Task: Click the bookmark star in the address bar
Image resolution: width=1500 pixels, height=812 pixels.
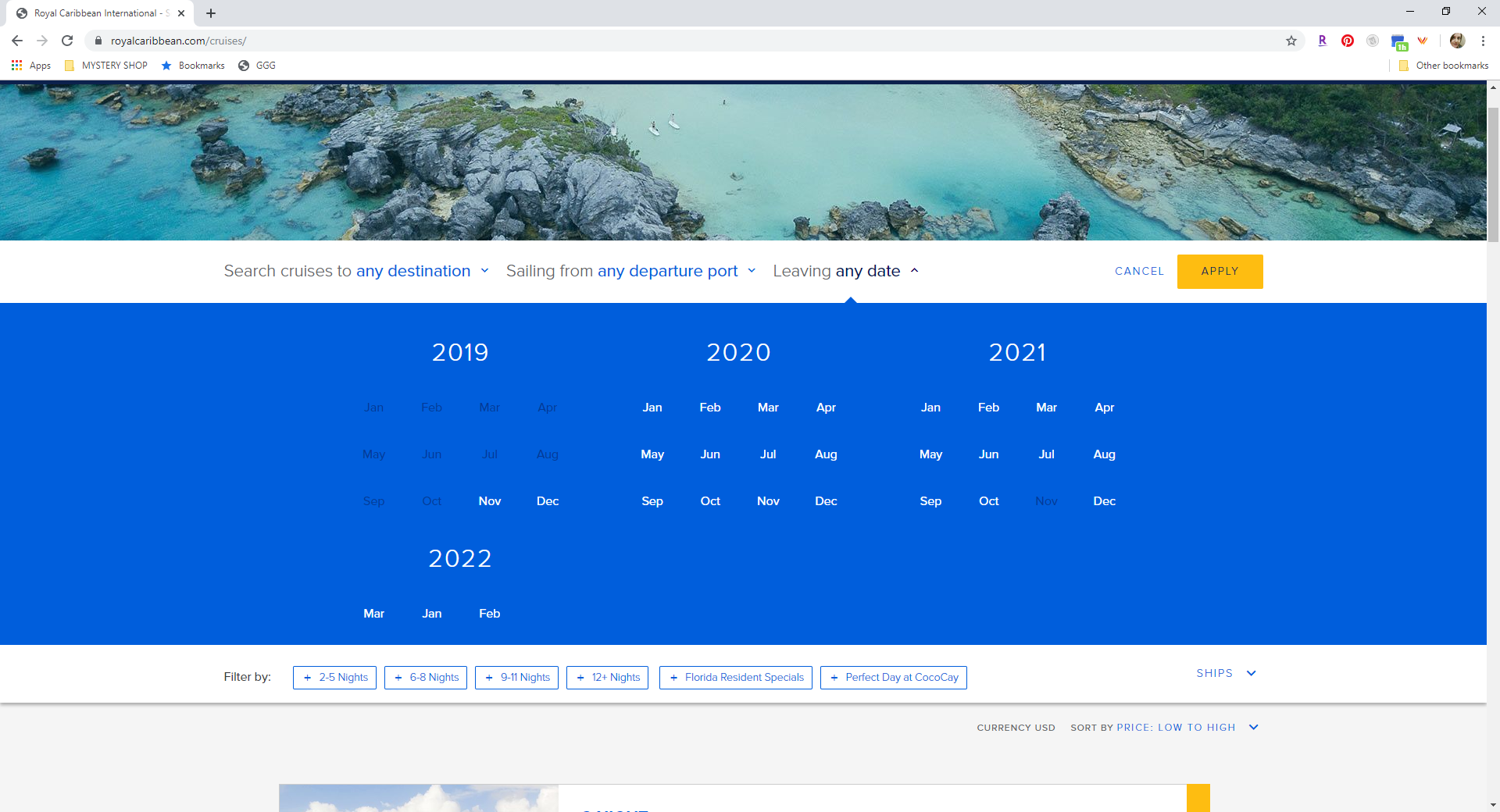Action: (1291, 41)
